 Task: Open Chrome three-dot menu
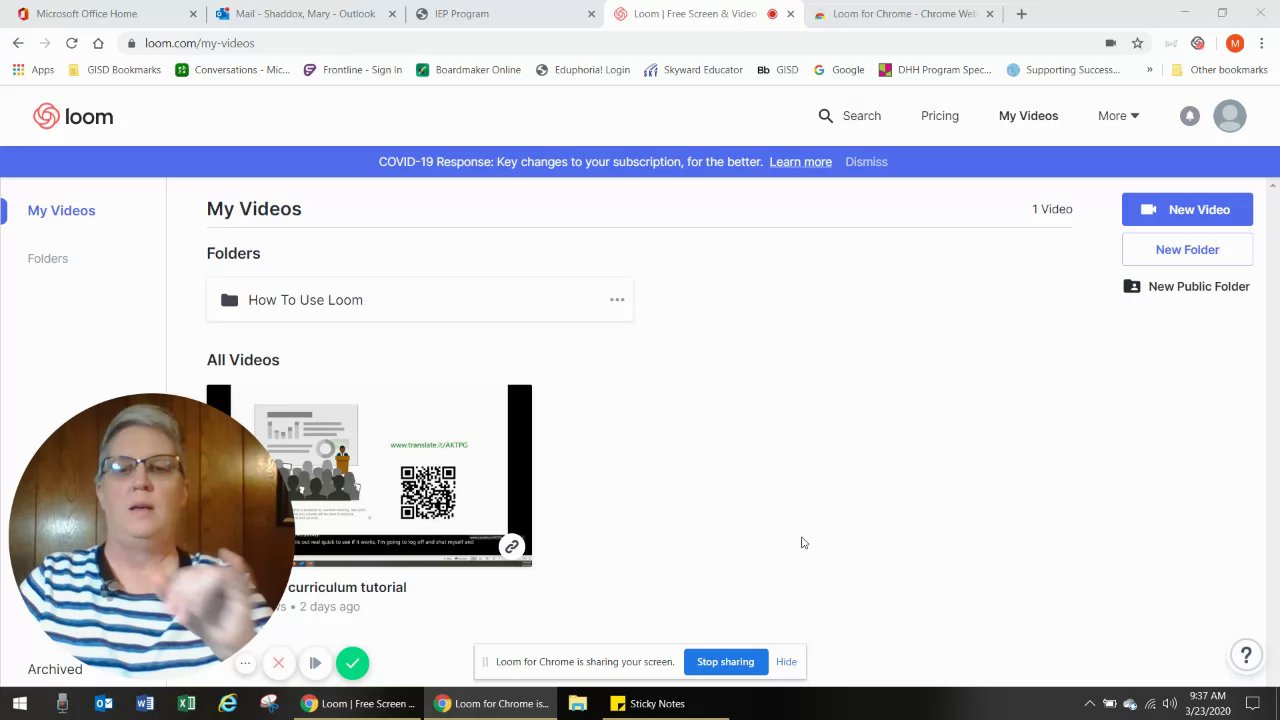click(x=1262, y=43)
